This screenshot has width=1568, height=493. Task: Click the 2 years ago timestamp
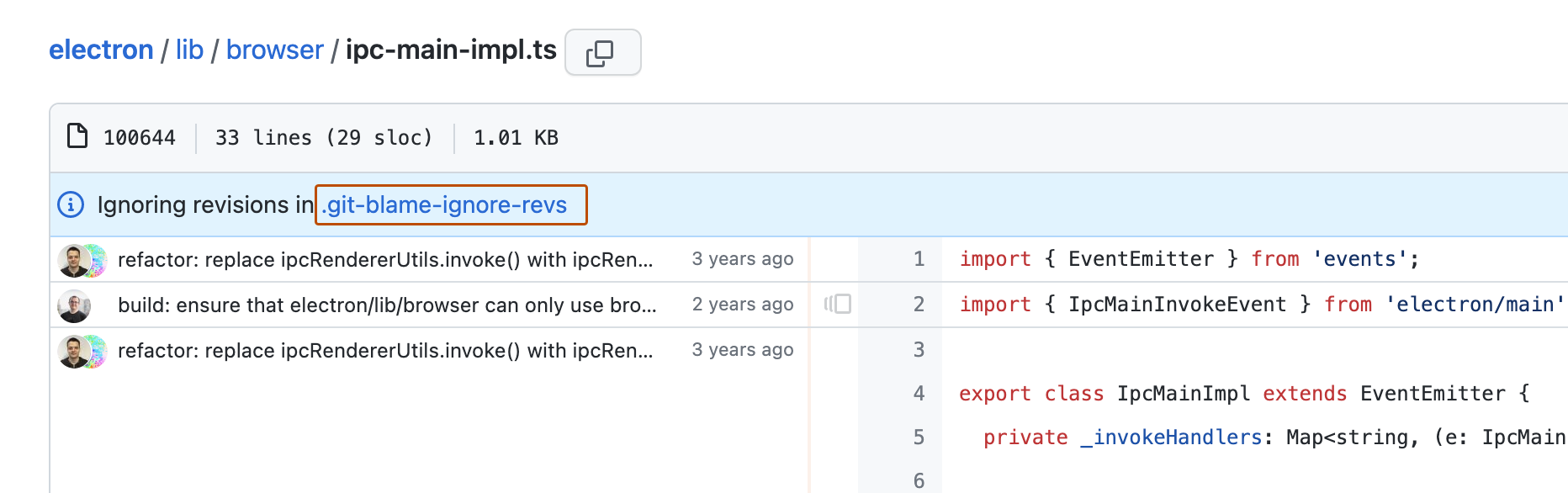pos(742,304)
